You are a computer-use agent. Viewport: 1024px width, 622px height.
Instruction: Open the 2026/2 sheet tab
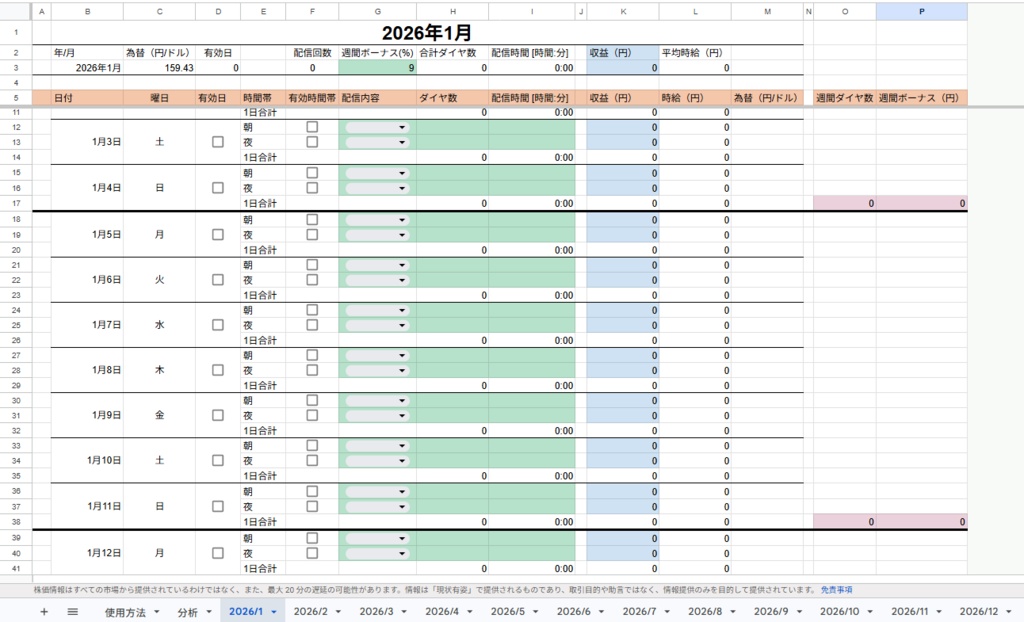click(x=311, y=612)
